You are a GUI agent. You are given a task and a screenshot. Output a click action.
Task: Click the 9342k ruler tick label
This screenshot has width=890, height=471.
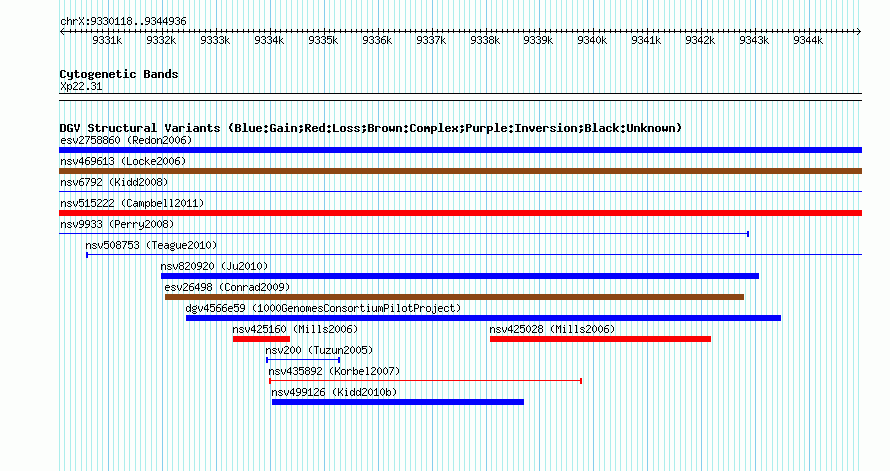pyautogui.click(x=700, y=40)
